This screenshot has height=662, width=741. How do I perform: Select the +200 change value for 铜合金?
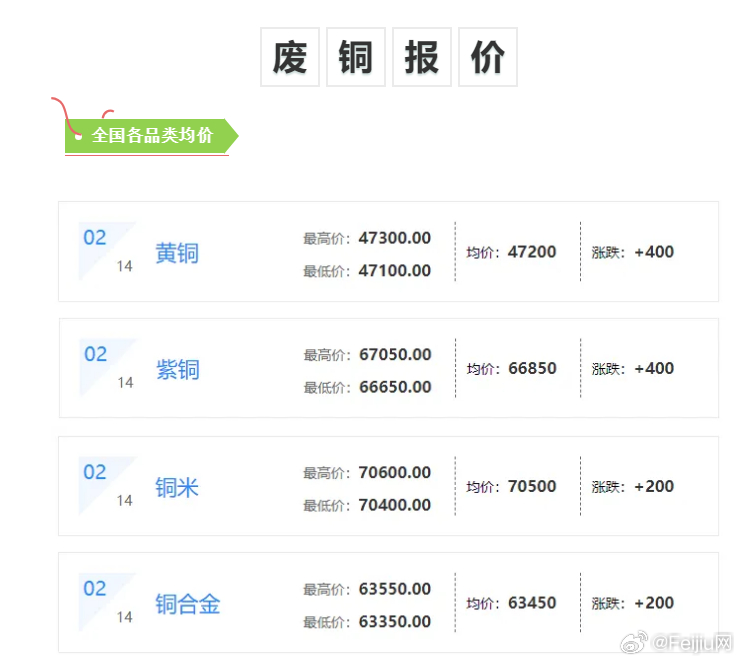654,603
